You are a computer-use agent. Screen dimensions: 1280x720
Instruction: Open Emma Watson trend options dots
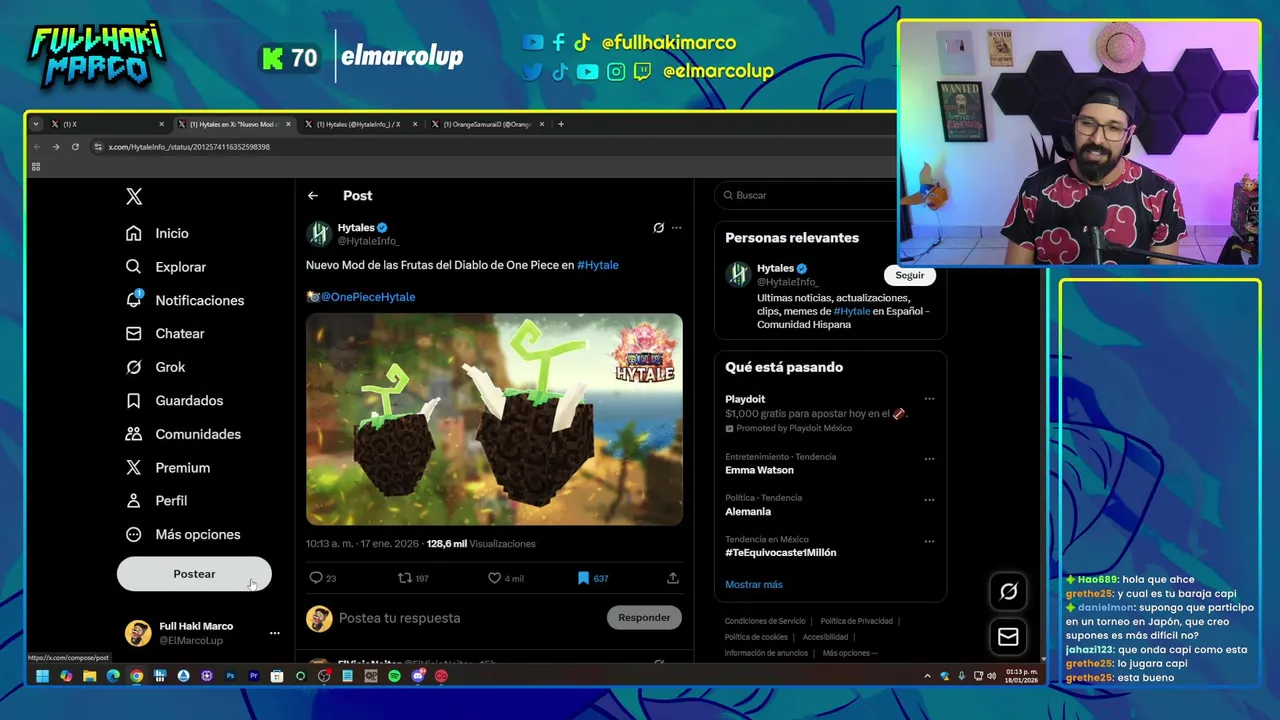[929, 459]
